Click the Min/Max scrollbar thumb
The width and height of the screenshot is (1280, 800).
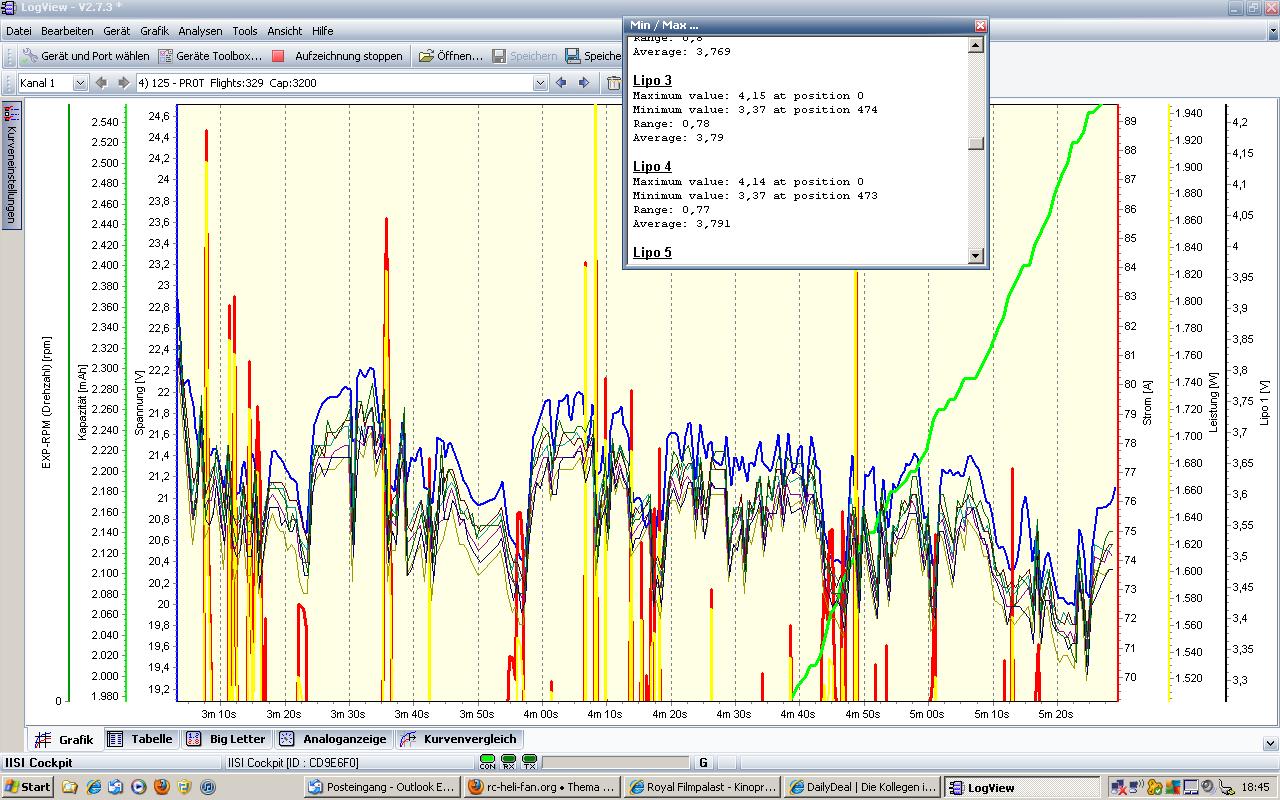coord(976,143)
